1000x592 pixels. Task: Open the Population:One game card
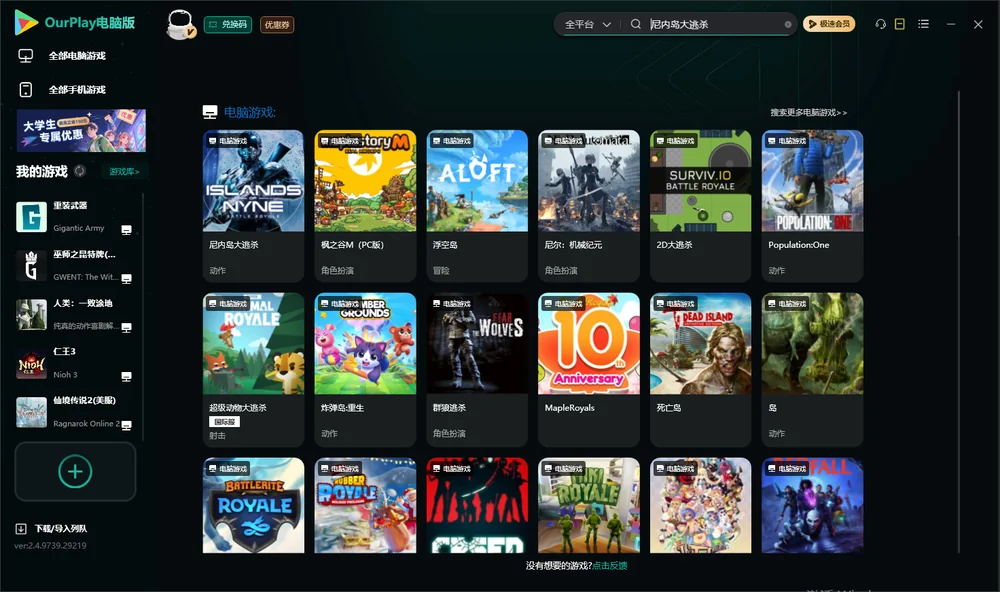click(x=812, y=205)
